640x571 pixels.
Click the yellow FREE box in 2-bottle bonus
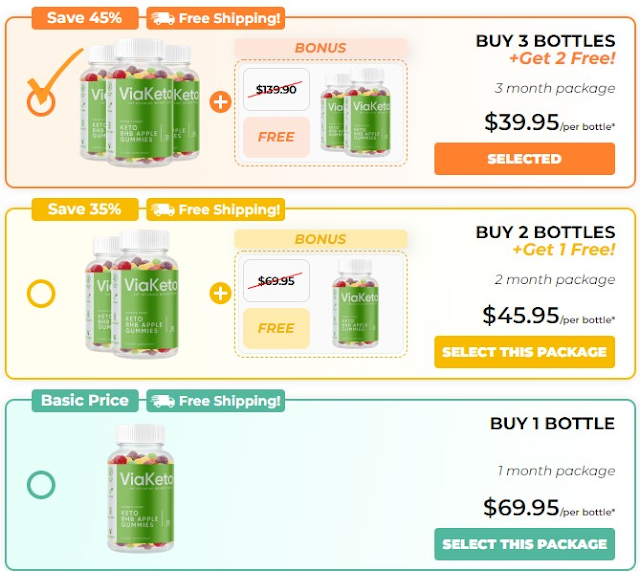[276, 328]
